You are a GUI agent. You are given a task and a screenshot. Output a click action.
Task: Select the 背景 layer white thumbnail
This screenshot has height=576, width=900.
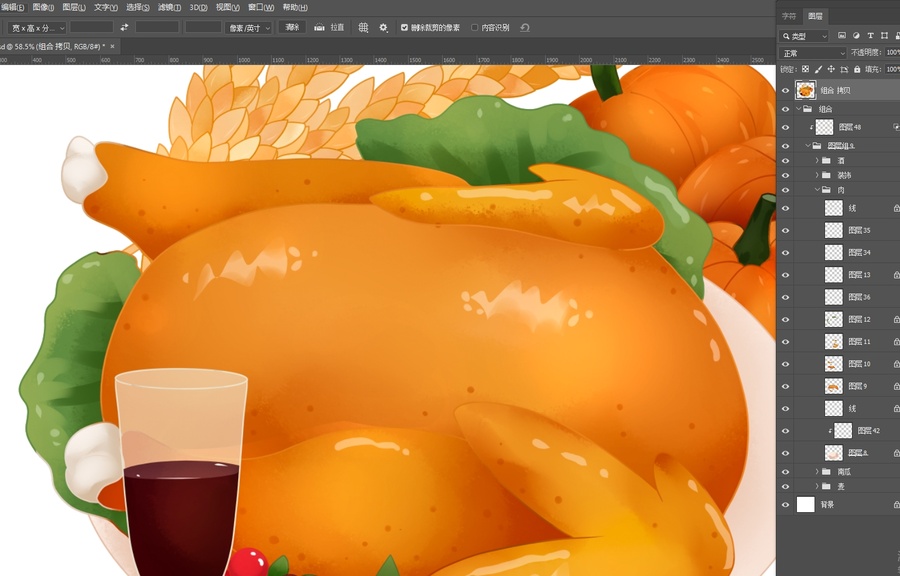tap(805, 505)
